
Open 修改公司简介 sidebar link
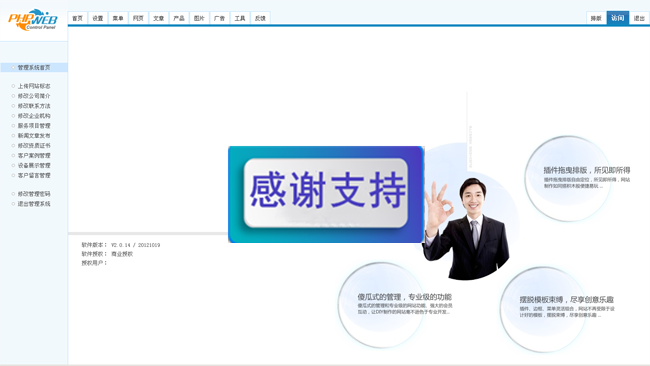click(x=34, y=96)
